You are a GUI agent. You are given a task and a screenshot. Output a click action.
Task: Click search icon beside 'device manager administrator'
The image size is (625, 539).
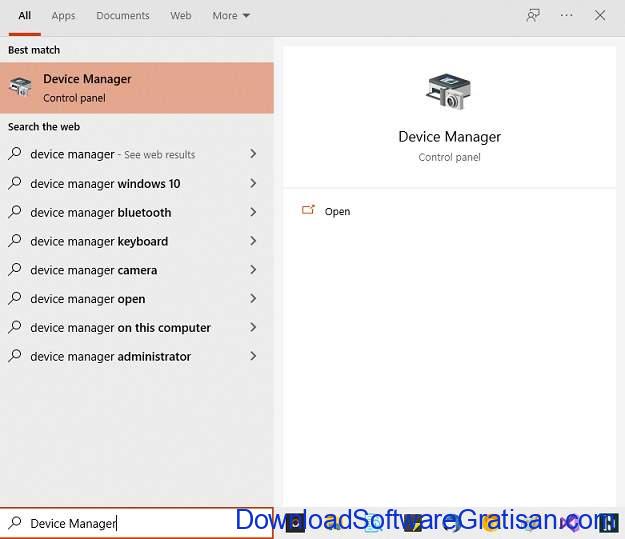point(15,356)
